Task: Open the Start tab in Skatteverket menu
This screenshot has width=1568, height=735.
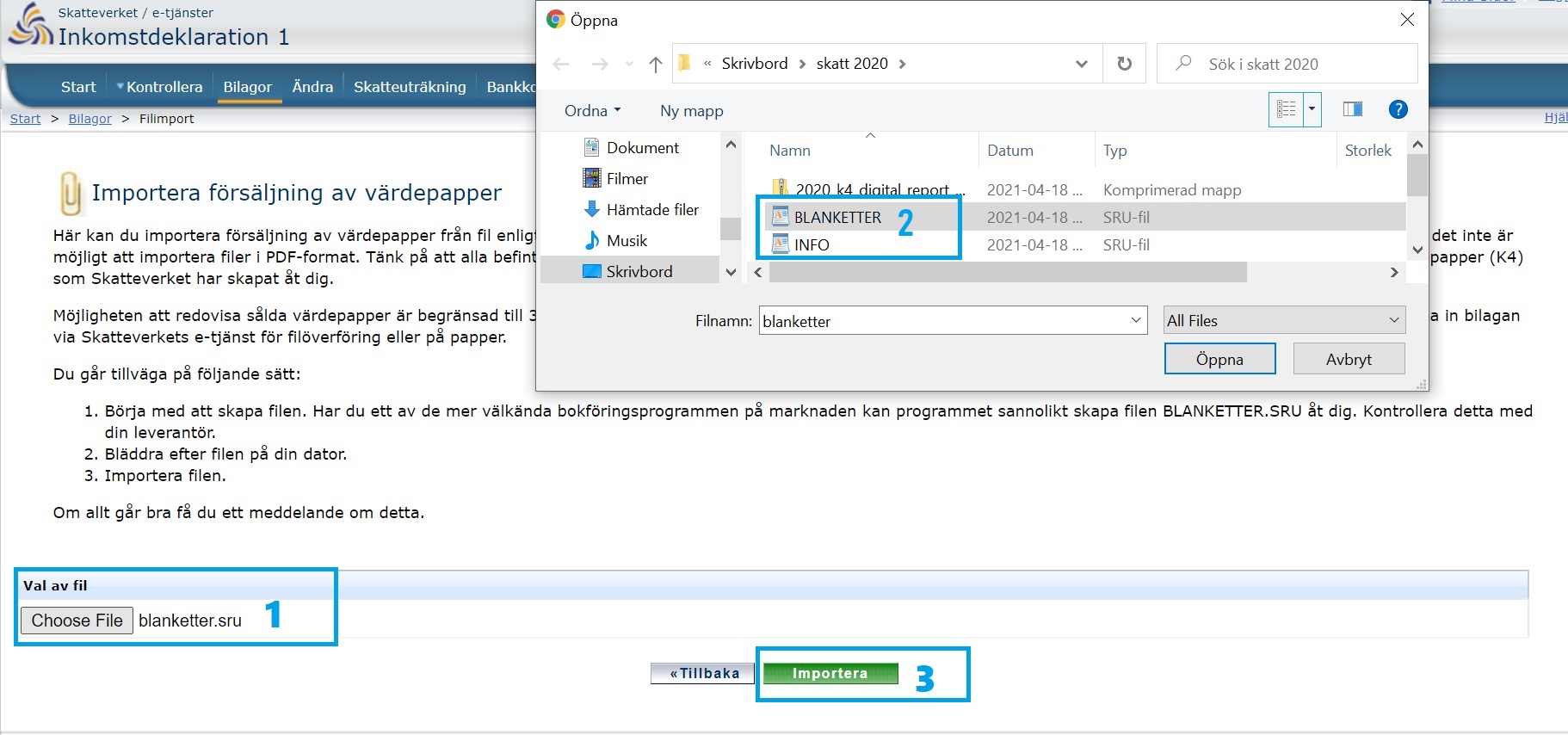Action: coord(78,87)
